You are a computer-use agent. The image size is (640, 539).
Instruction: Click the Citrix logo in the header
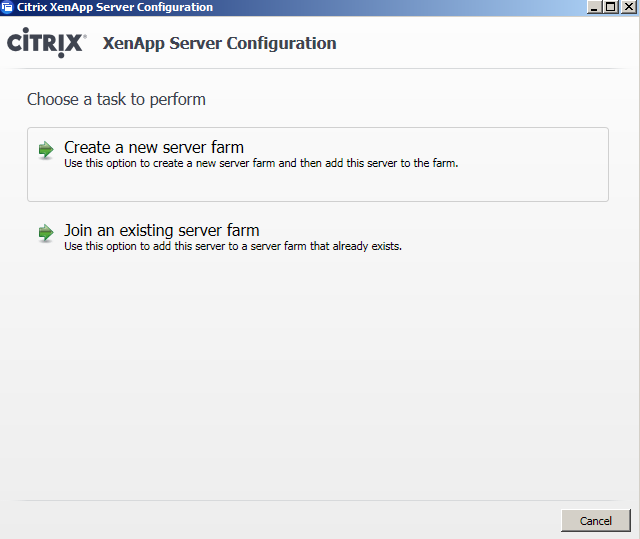[x=47, y=42]
